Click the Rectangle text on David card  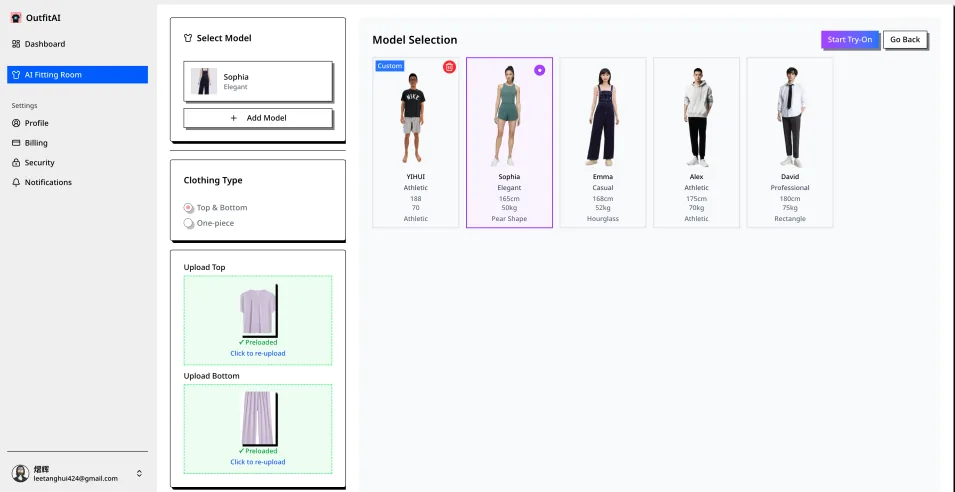tap(790, 219)
